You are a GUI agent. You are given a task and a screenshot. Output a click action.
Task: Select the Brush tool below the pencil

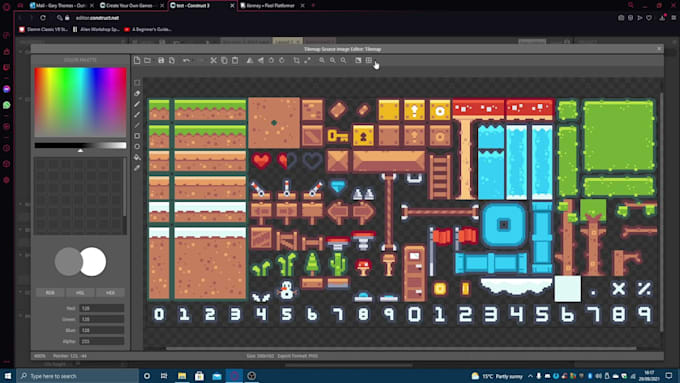pyautogui.click(x=137, y=115)
